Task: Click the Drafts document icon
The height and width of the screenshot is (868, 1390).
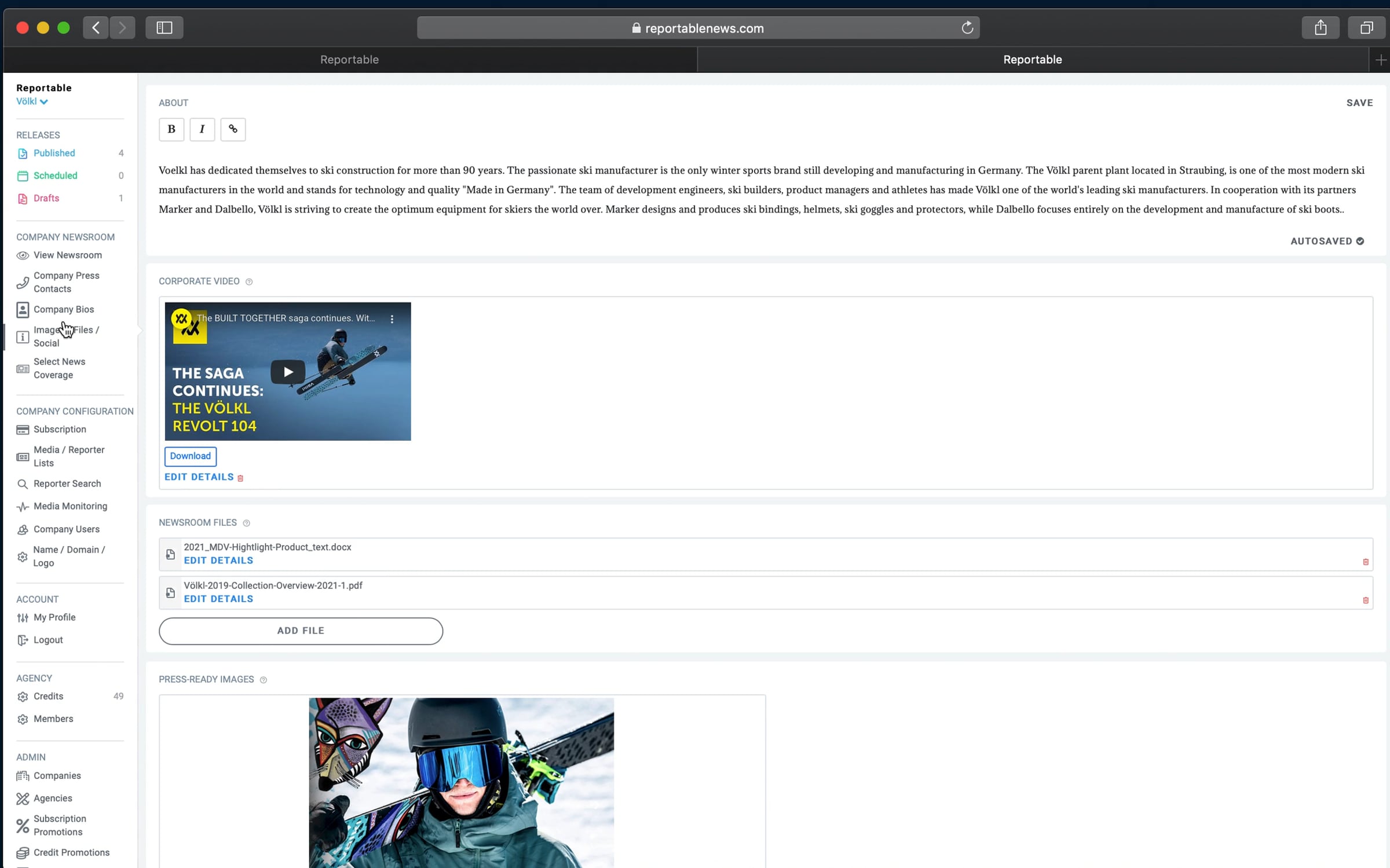Action: [23, 199]
